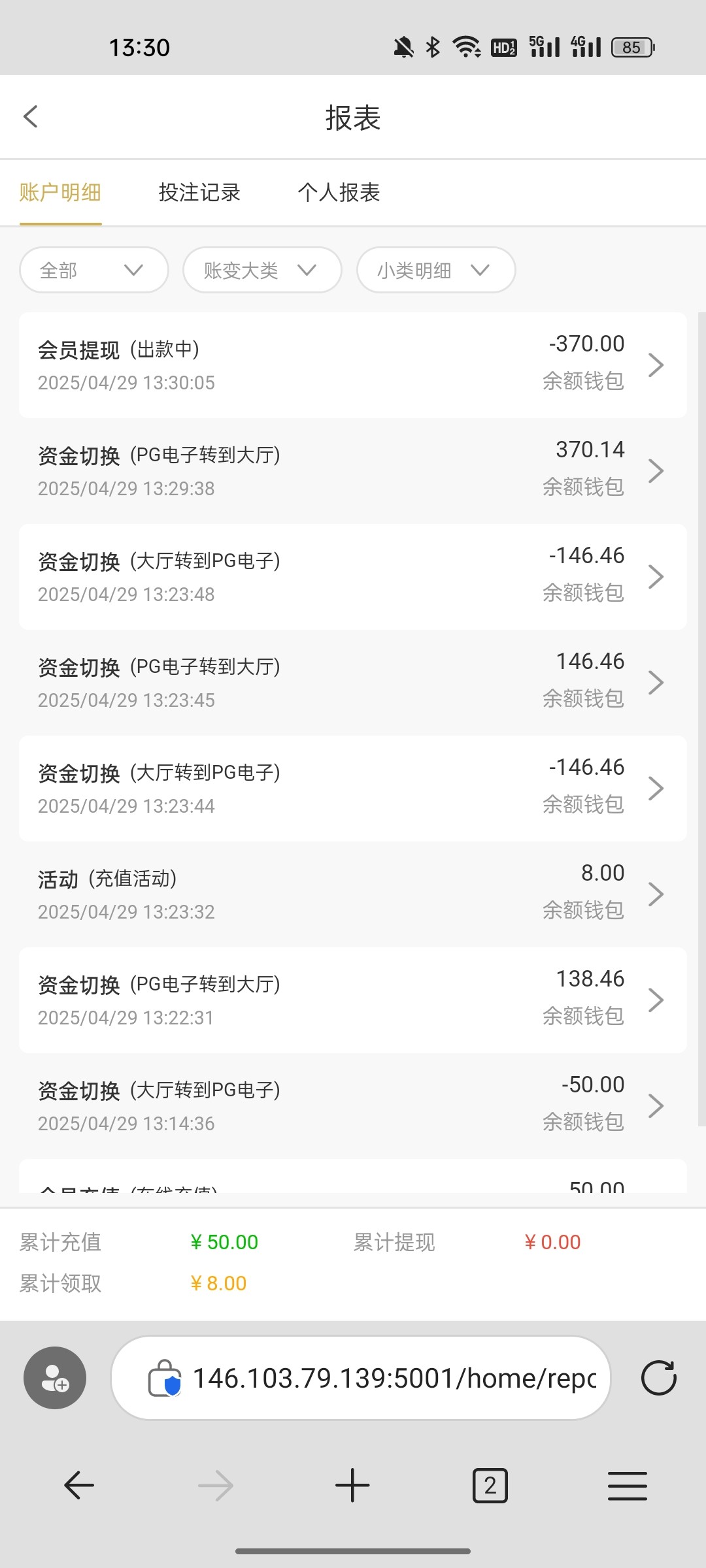Image resolution: width=706 pixels, height=1568 pixels.
Task: Add a new browser tab
Action: (x=352, y=1486)
